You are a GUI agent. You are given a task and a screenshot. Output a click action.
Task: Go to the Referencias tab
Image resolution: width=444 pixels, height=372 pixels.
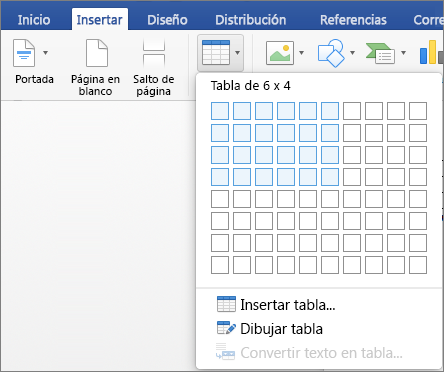pyautogui.click(x=353, y=20)
